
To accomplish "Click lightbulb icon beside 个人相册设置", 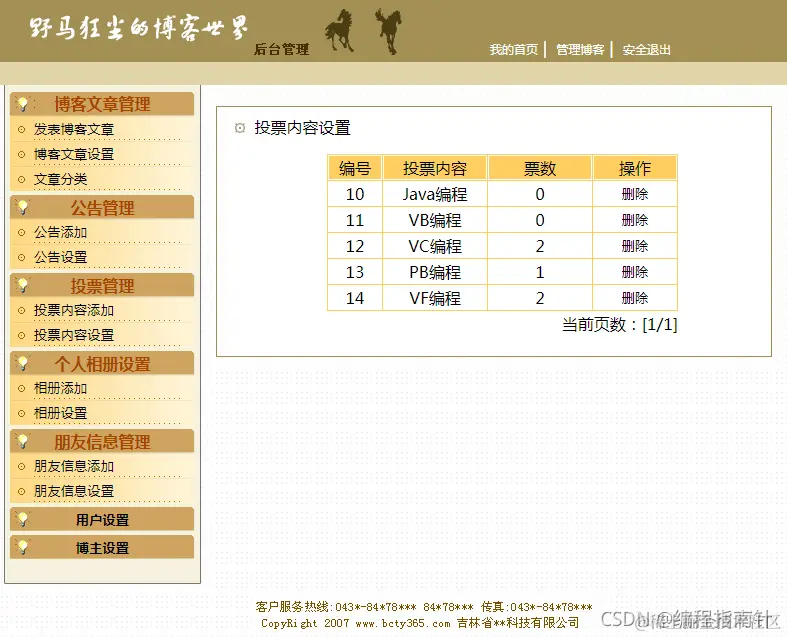I will click(x=22, y=363).
